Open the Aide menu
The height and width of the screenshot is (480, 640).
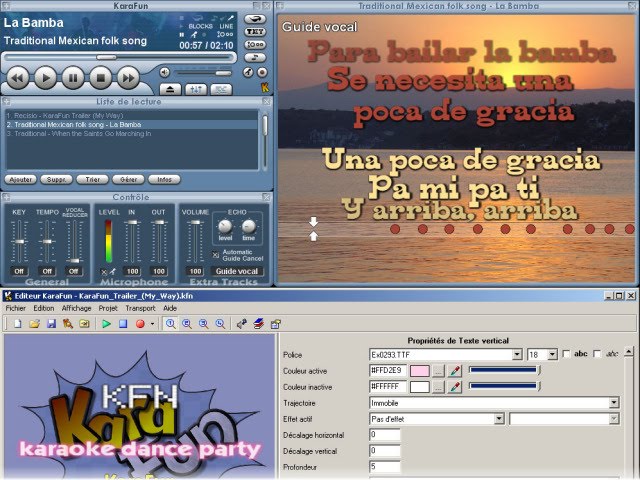pyautogui.click(x=170, y=308)
